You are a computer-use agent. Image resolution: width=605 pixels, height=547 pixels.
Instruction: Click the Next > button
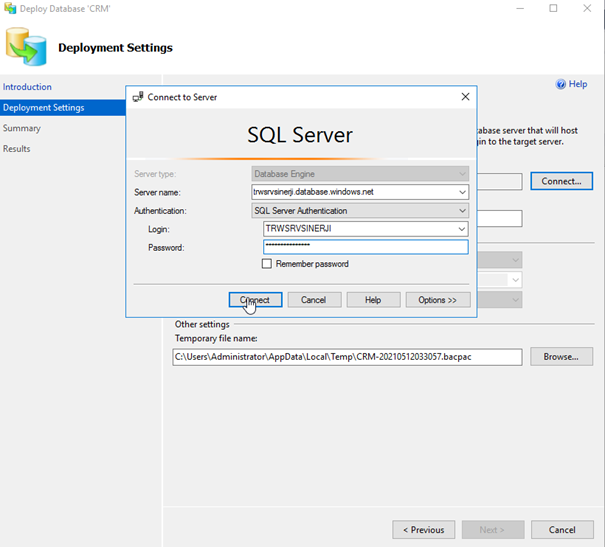coord(493,530)
